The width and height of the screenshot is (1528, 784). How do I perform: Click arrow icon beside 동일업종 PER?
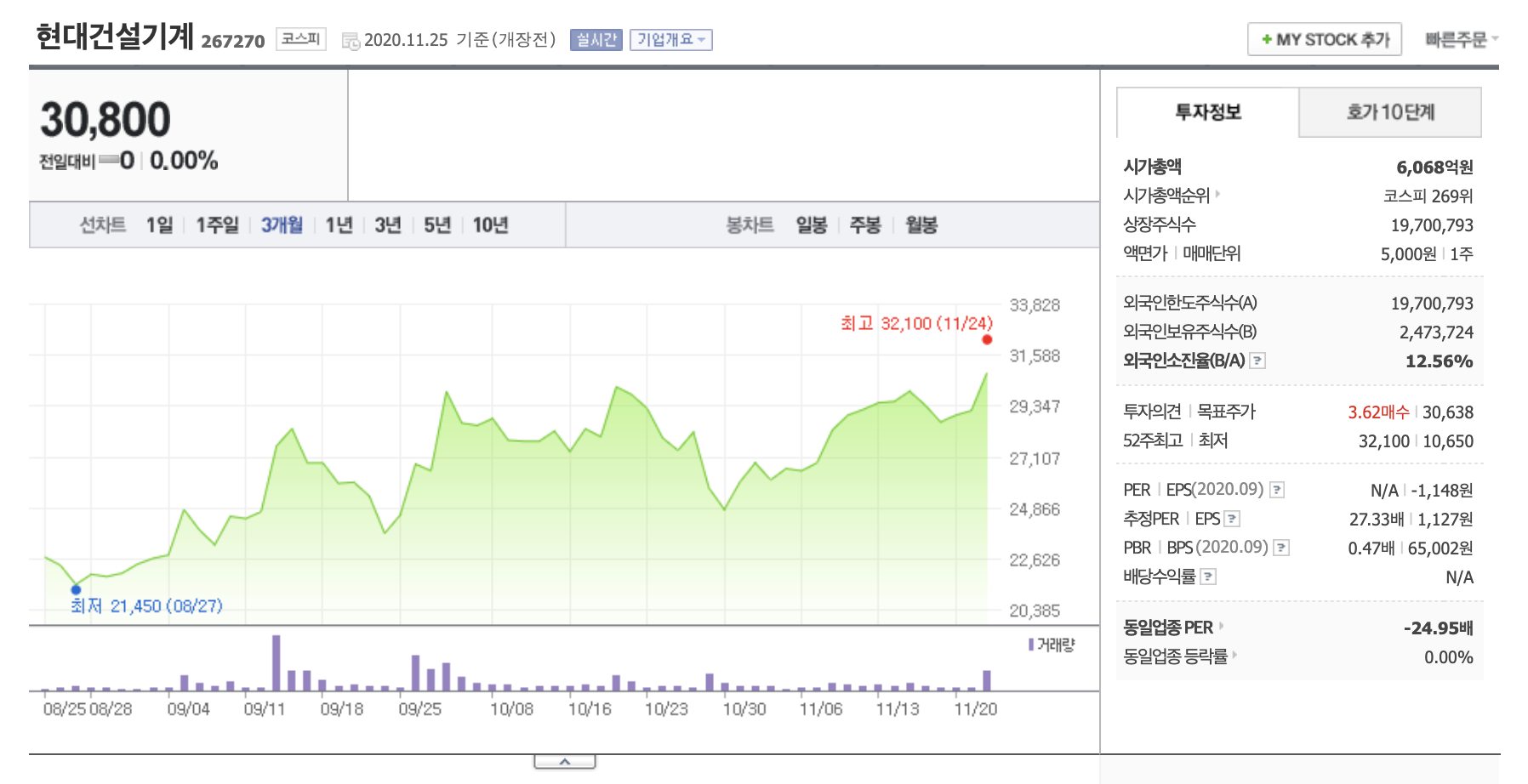click(x=1222, y=626)
